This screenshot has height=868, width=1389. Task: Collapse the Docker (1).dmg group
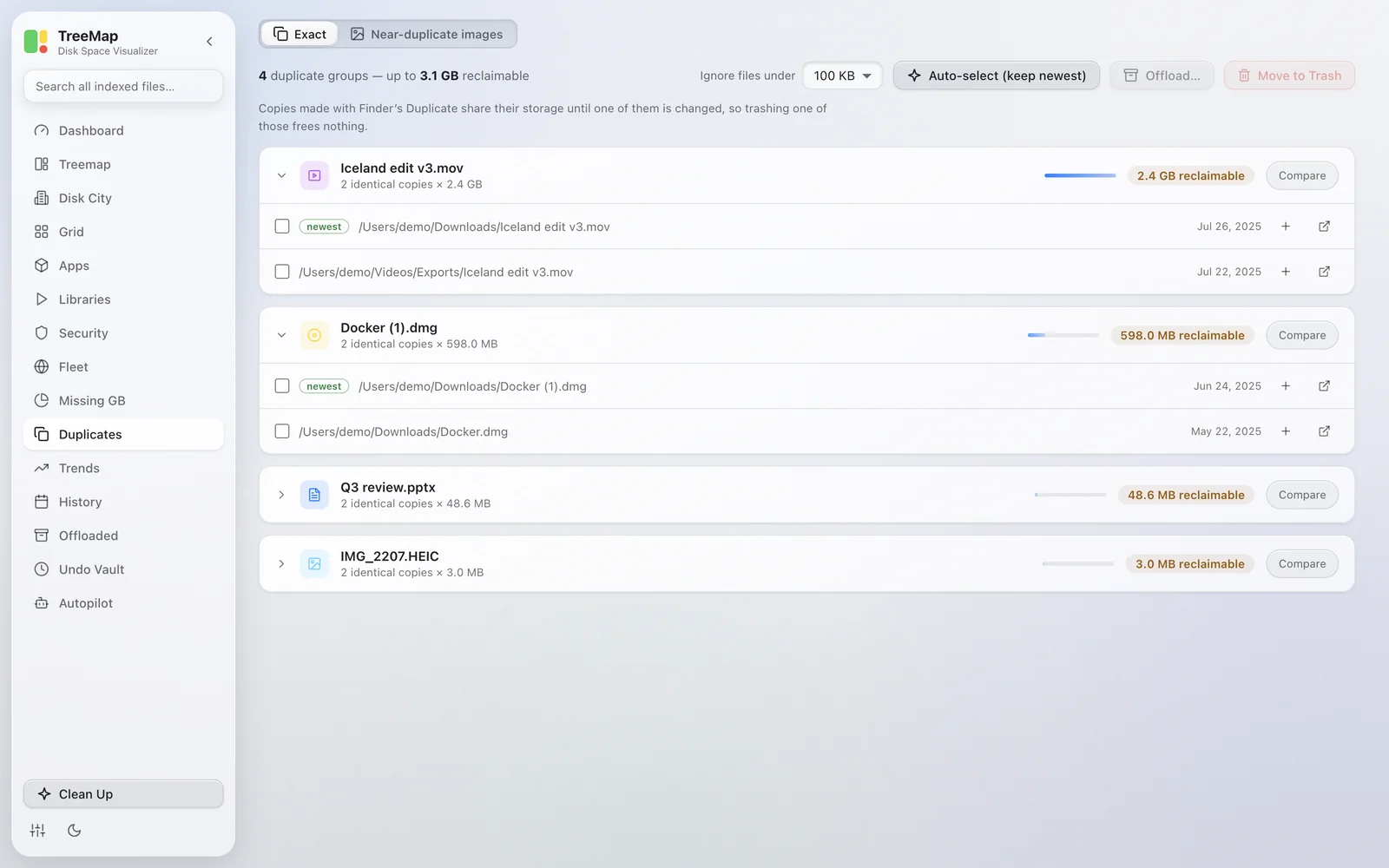click(x=281, y=335)
